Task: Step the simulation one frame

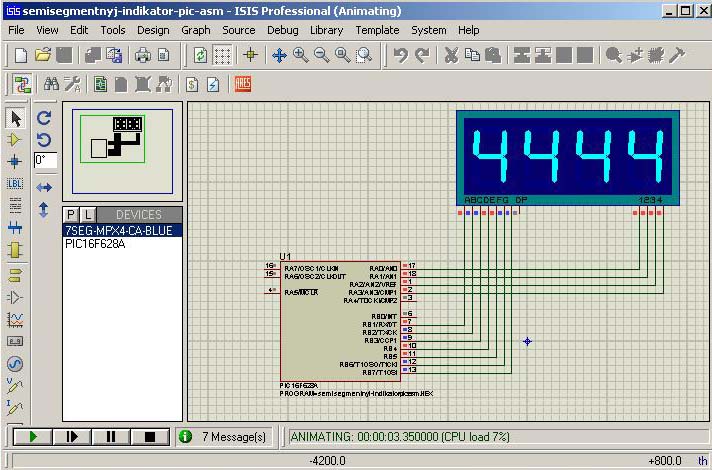Action: 72,437
